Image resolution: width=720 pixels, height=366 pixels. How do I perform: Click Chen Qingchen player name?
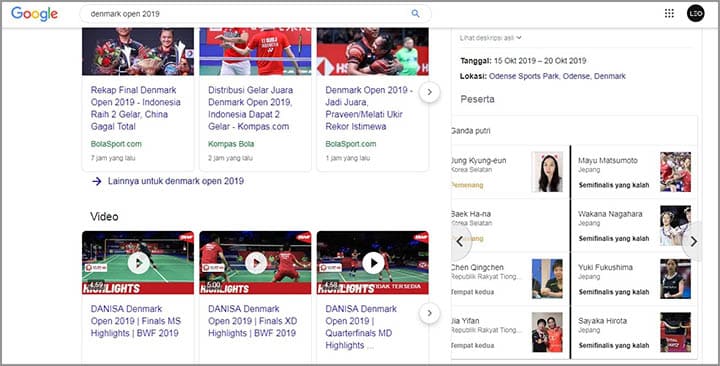477,267
